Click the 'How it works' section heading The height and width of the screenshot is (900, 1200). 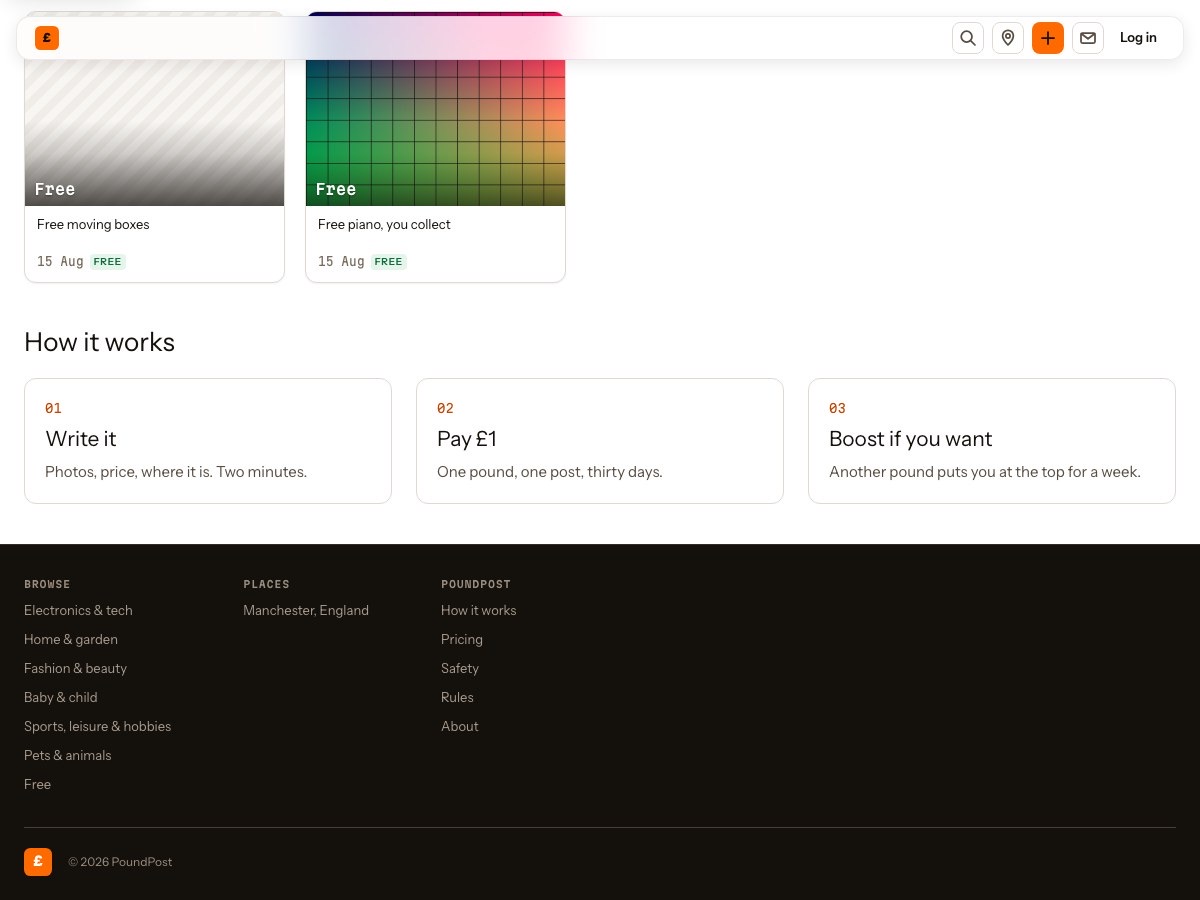[99, 342]
